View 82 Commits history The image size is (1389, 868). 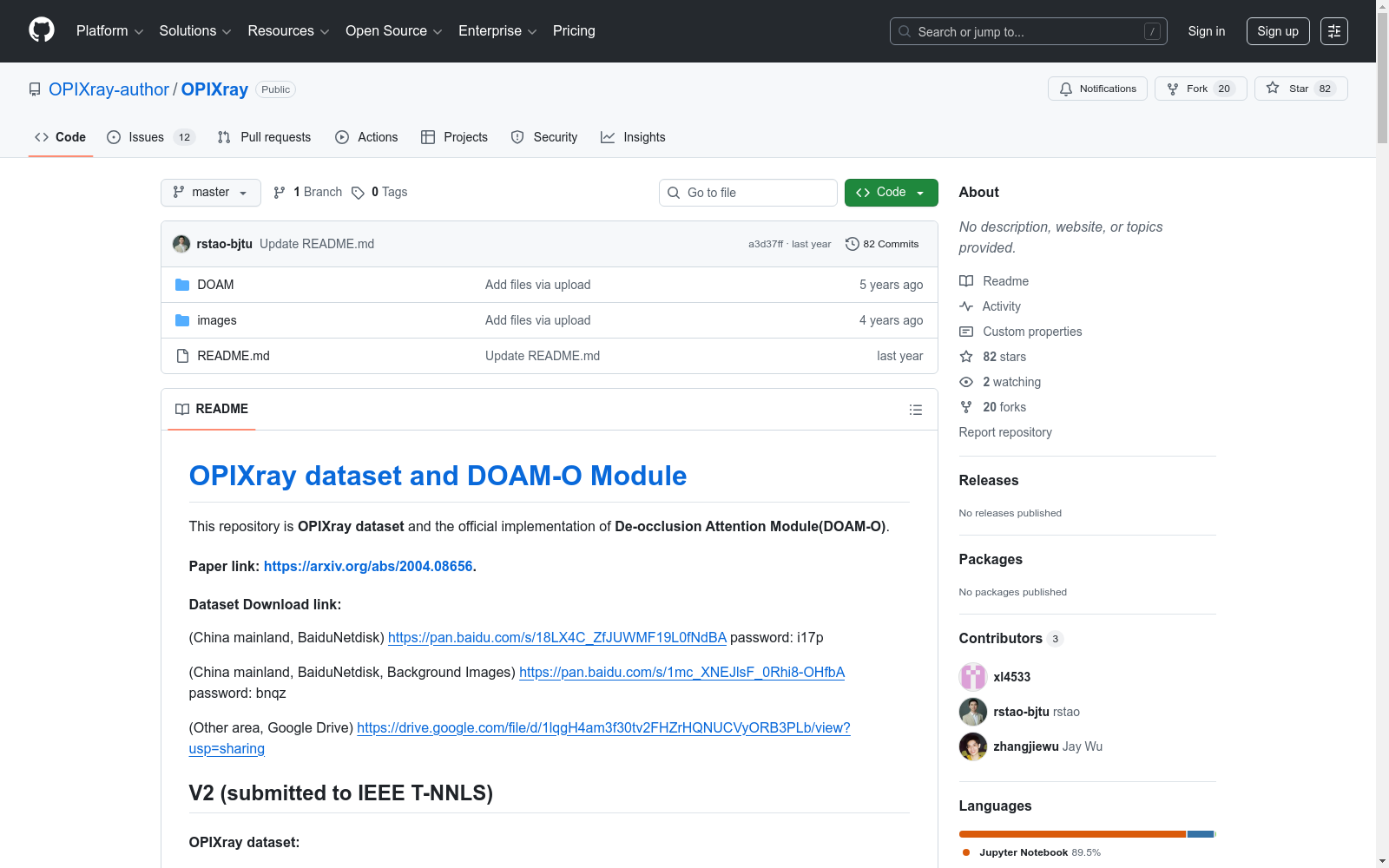[x=882, y=244]
